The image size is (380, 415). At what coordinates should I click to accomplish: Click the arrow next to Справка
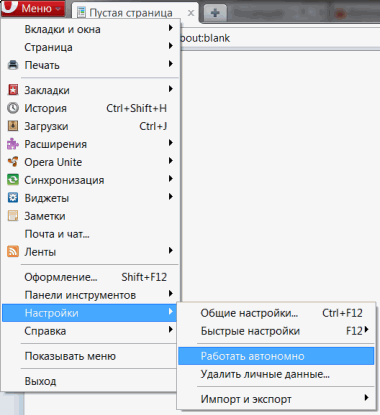point(170,329)
